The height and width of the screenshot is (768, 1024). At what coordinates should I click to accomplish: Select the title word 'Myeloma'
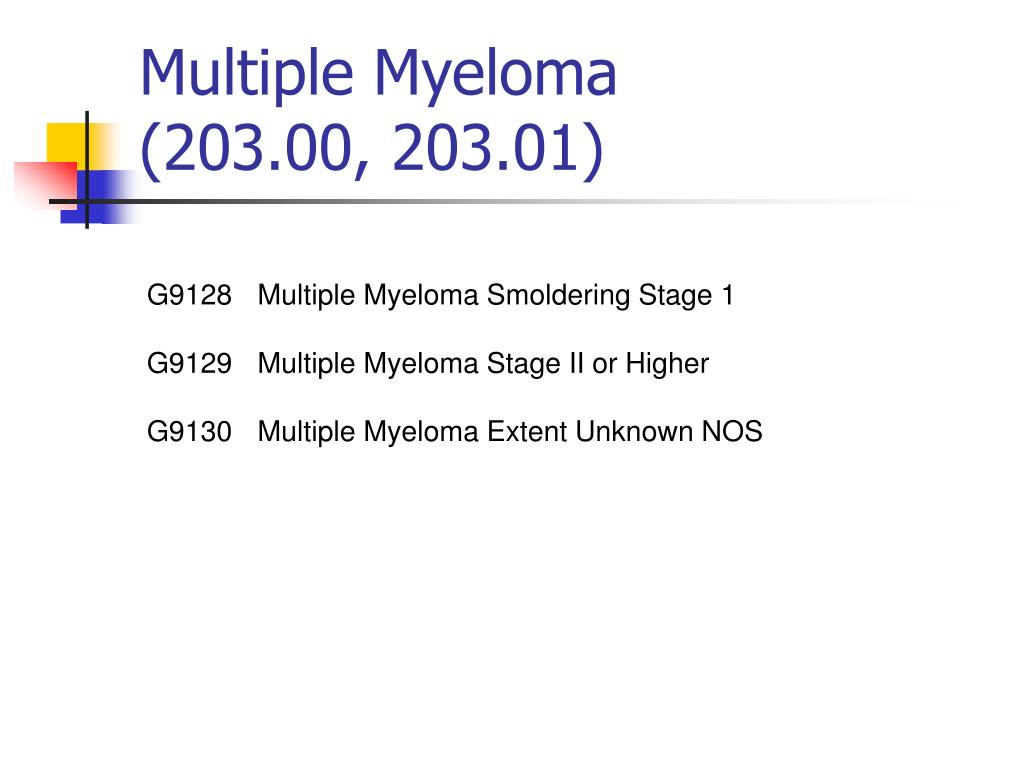(x=495, y=74)
